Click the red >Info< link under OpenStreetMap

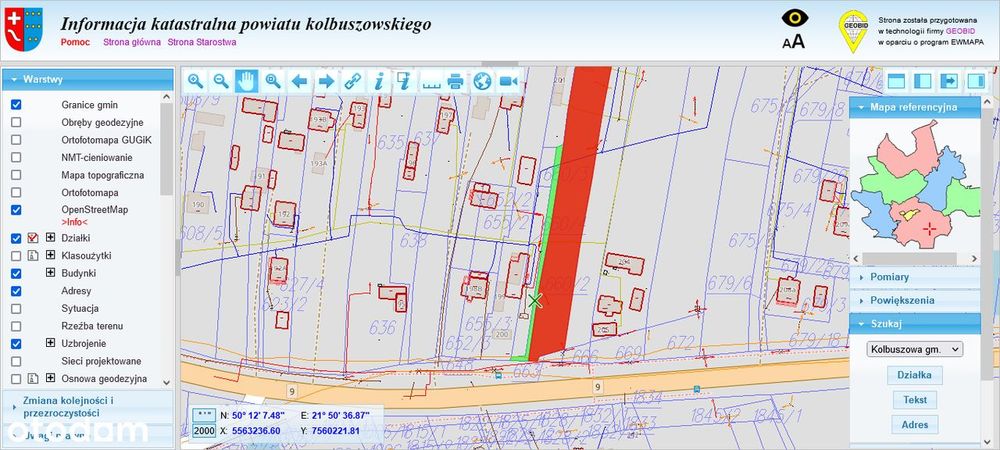[75, 222]
